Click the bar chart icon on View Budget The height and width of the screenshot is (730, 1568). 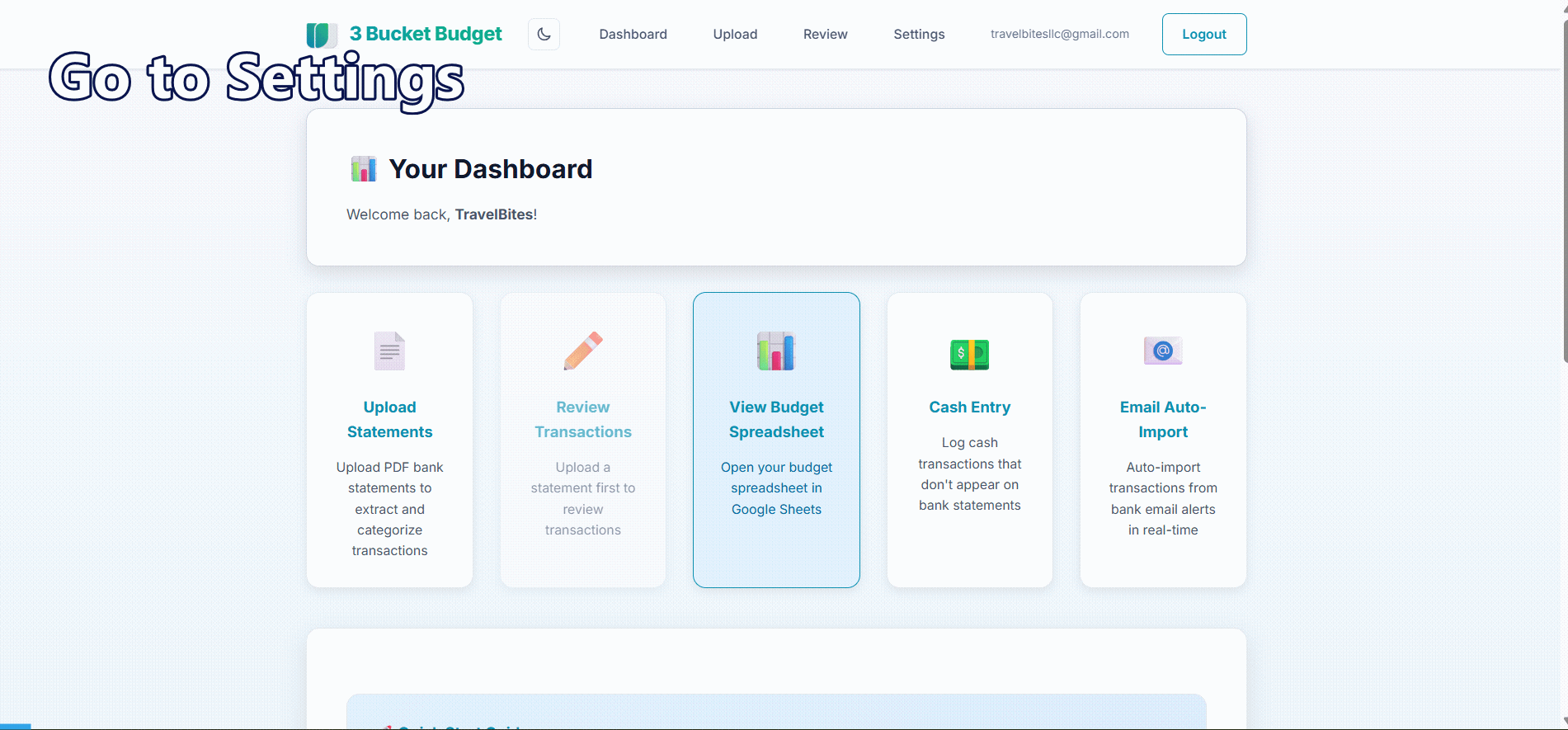tap(776, 351)
